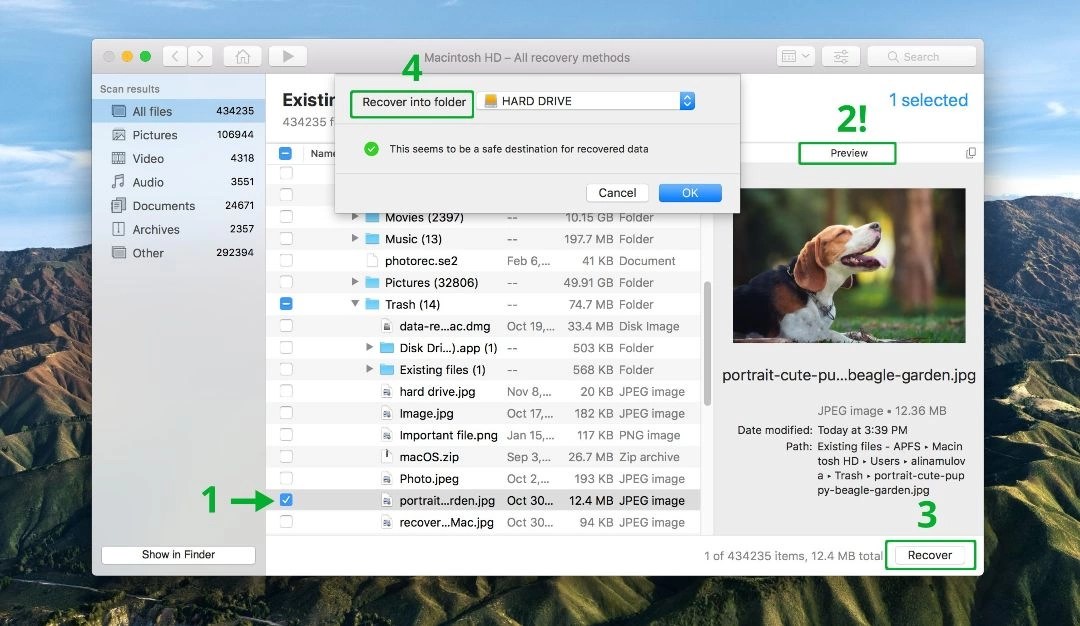Uncheck the portrait beagle jpg file
The width and height of the screenshot is (1080, 626).
coord(287,499)
